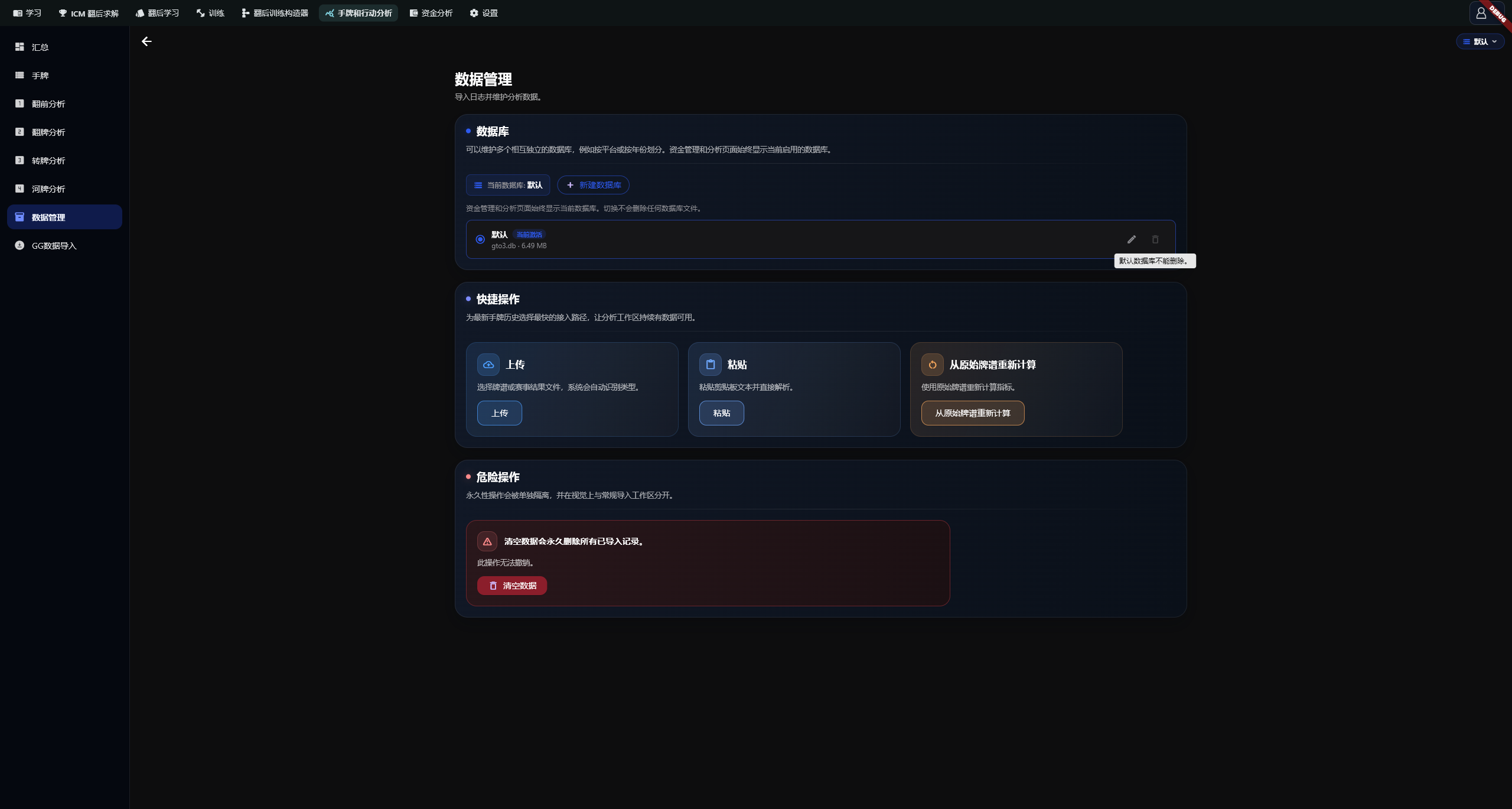Image resolution: width=1512 pixels, height=809 pixels.
Task: Switch to the 训练 tab
Action: [x=210, y=13]
